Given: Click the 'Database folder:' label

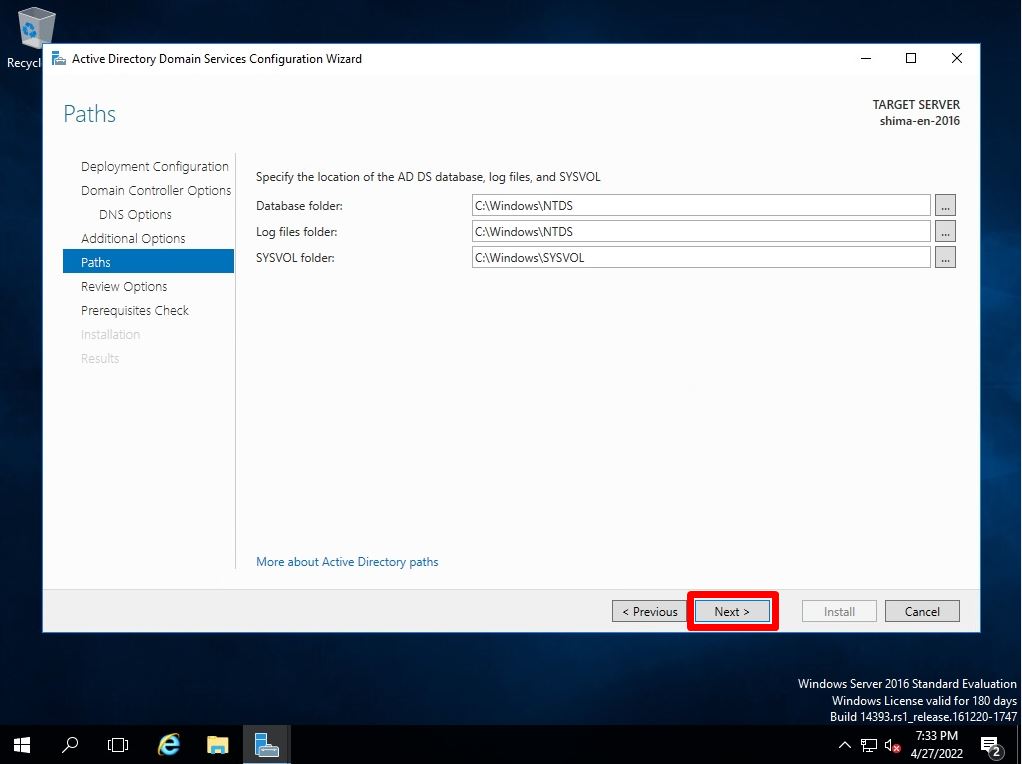Looking at the screenshot, I should pyautogui.click(x=299, y=206).
